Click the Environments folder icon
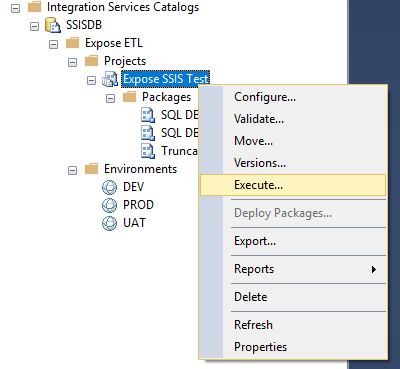The height and width of the screenshot is (369, 400). tap(91, 169)
